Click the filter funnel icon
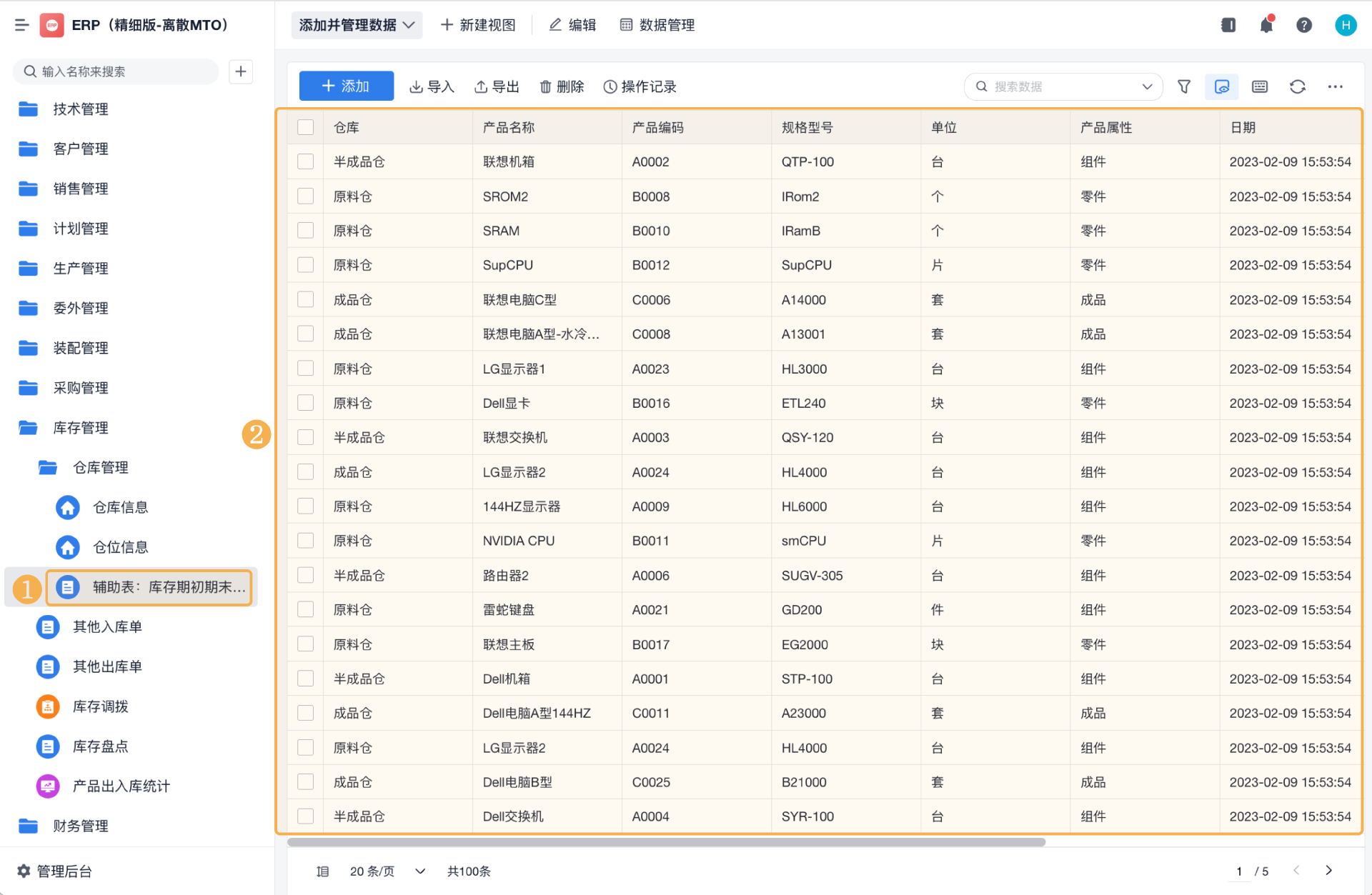The image size is (1372, 895). click(1184, 86)
